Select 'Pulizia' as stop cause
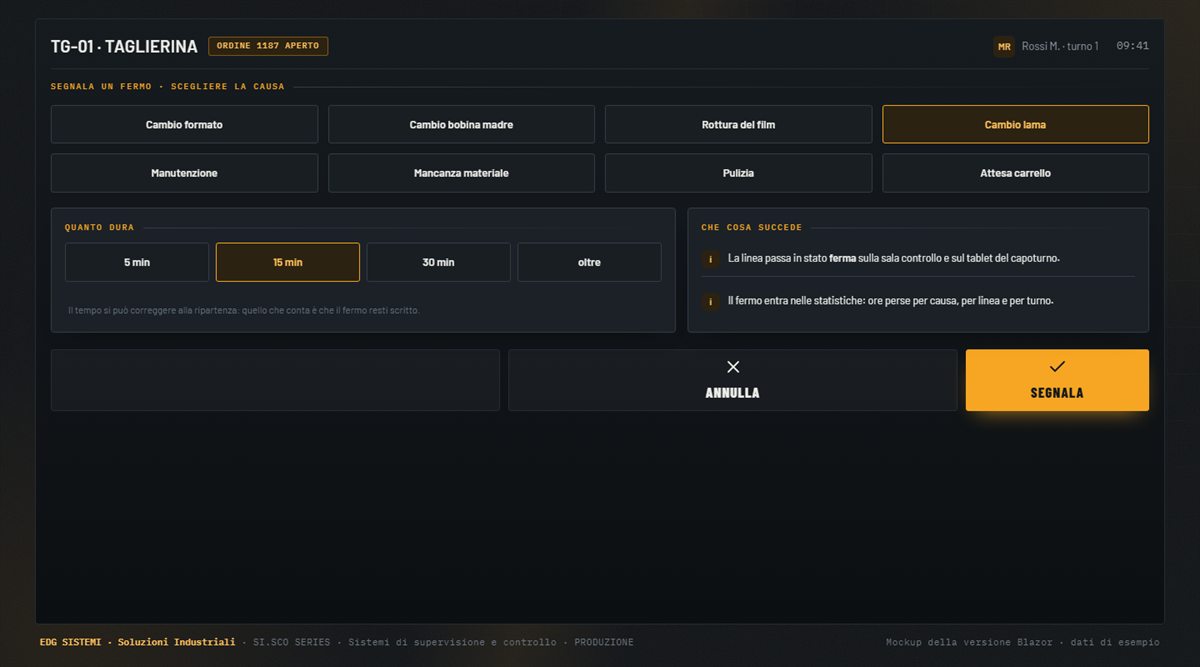Screen dimensions: 1200x667 [x=738, y=173]
